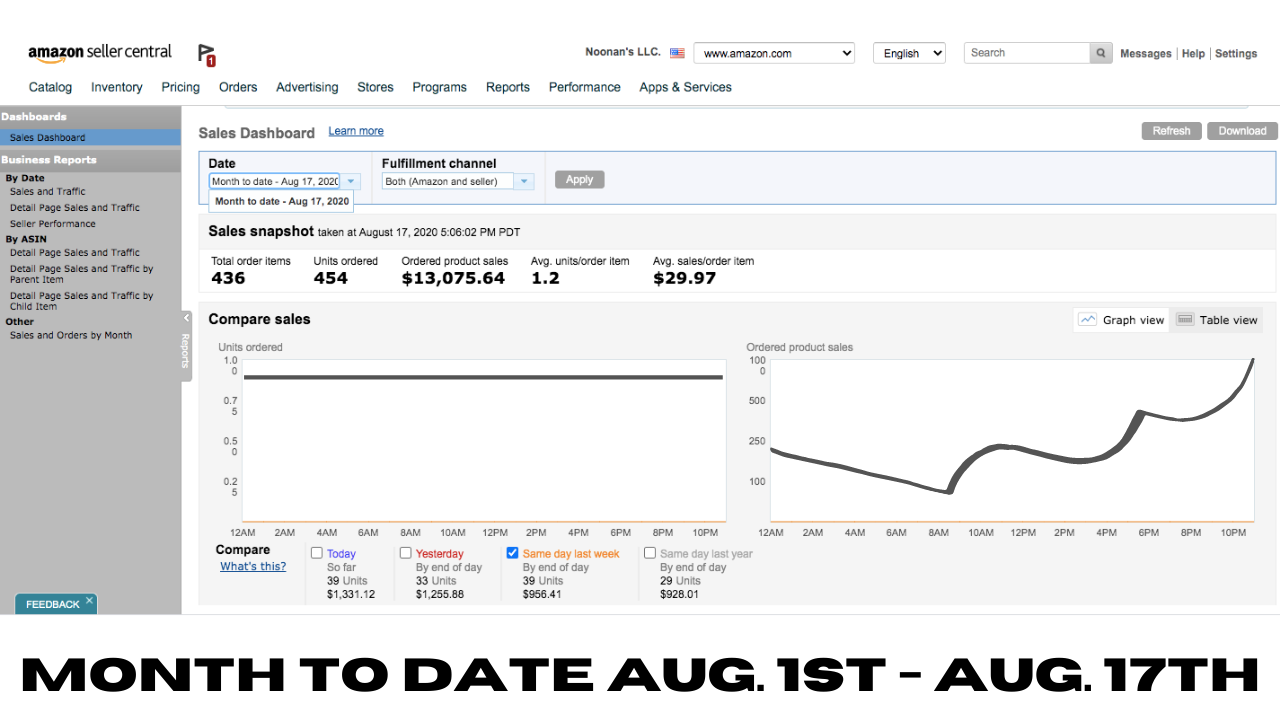Enable the Today comparison checkbox
Image resolution: width=1280 pixels, height=720 pixels.
317,553
